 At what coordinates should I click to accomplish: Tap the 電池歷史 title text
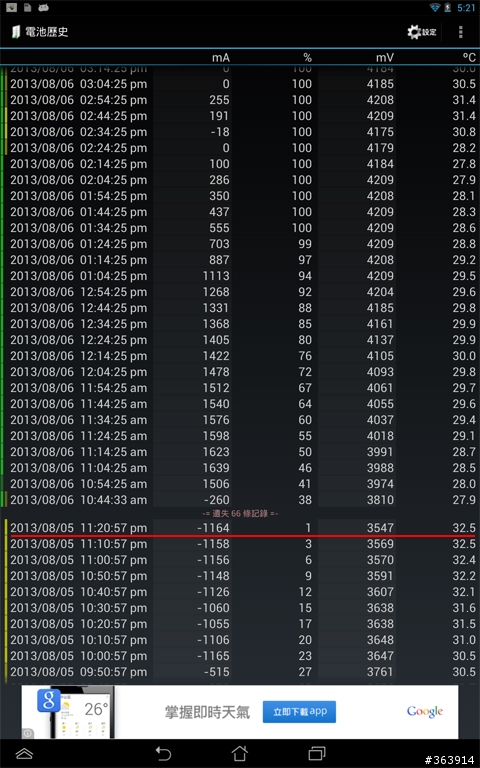click(x=47, y=32)
